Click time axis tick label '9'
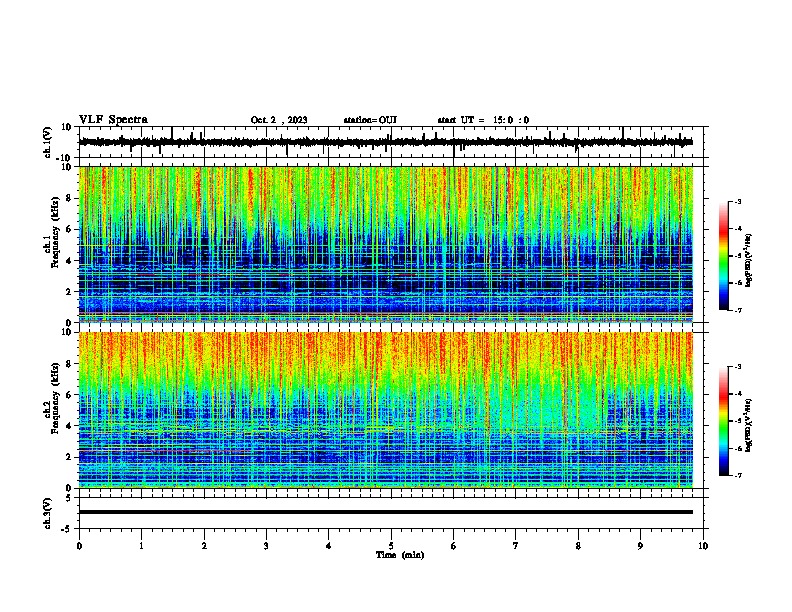The image size is (792, 612). coord(640,546)
